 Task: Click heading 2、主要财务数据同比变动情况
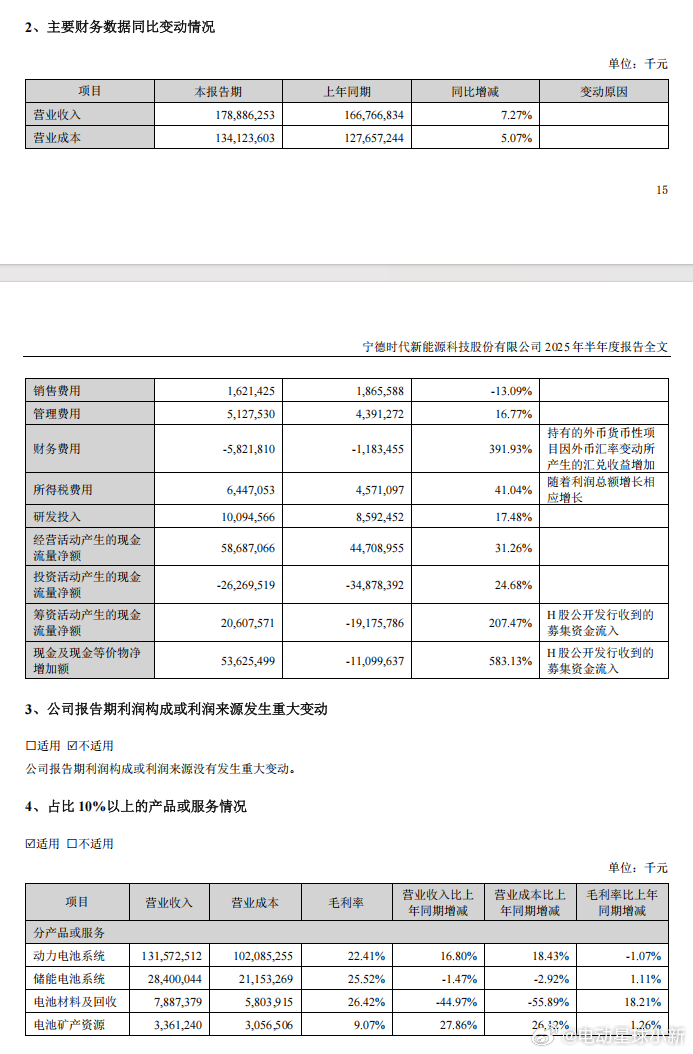[x=120, y=27]
